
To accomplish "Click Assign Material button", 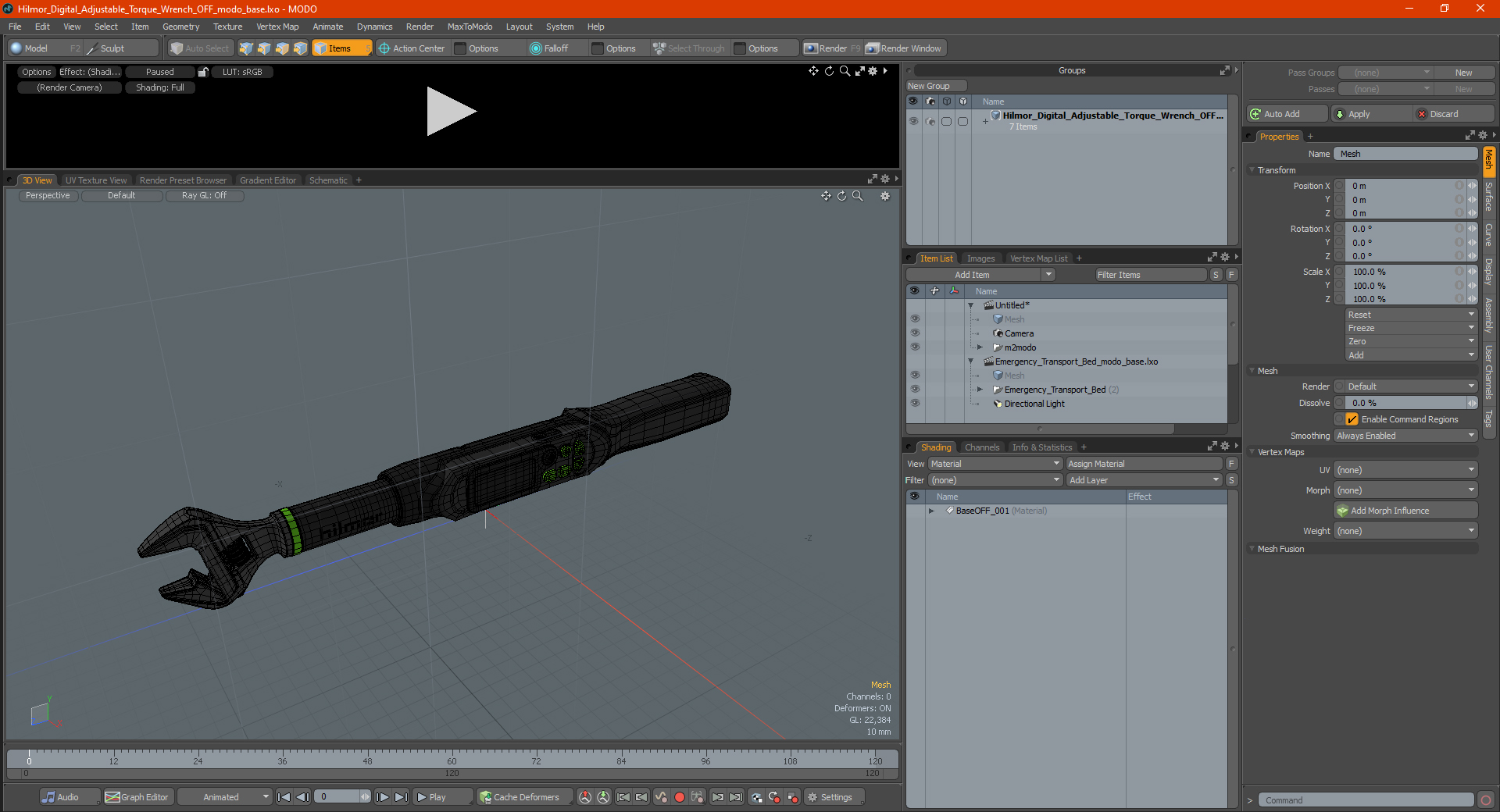I will 1144,464.
